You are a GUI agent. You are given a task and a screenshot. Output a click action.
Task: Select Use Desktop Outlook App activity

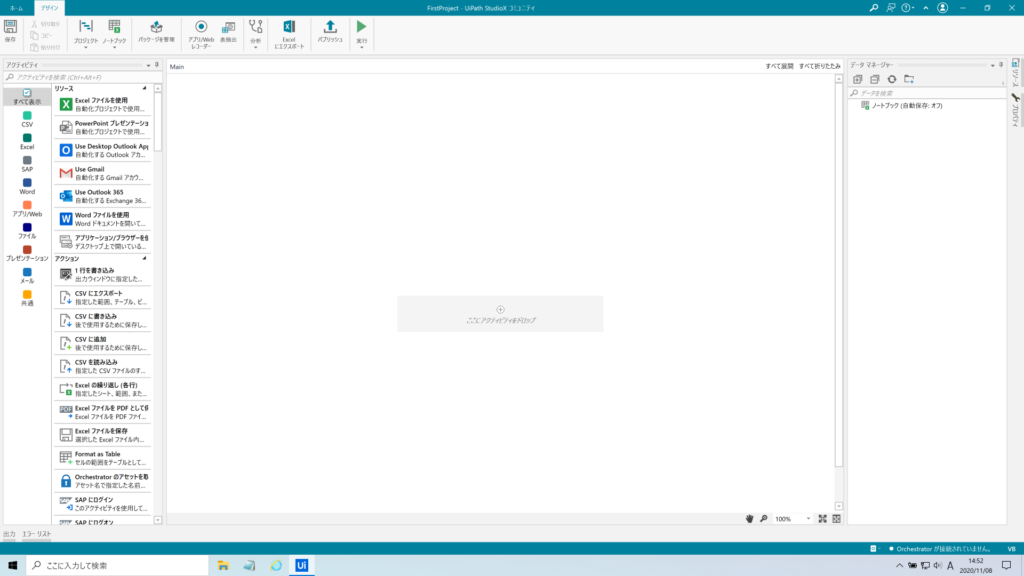click(103, 150)
